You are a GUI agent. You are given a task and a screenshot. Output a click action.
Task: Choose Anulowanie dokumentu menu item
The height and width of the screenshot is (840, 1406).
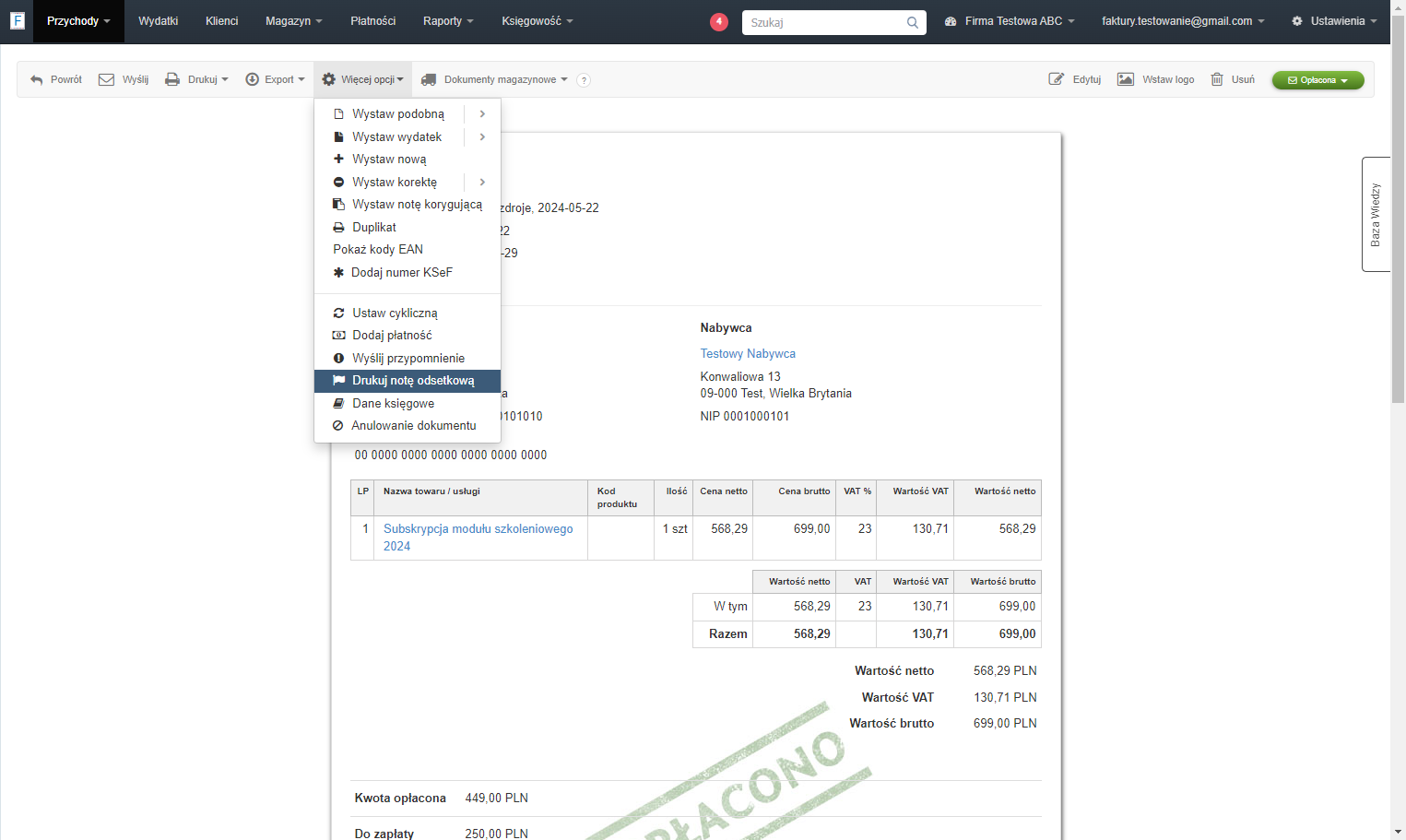[408, 426]
